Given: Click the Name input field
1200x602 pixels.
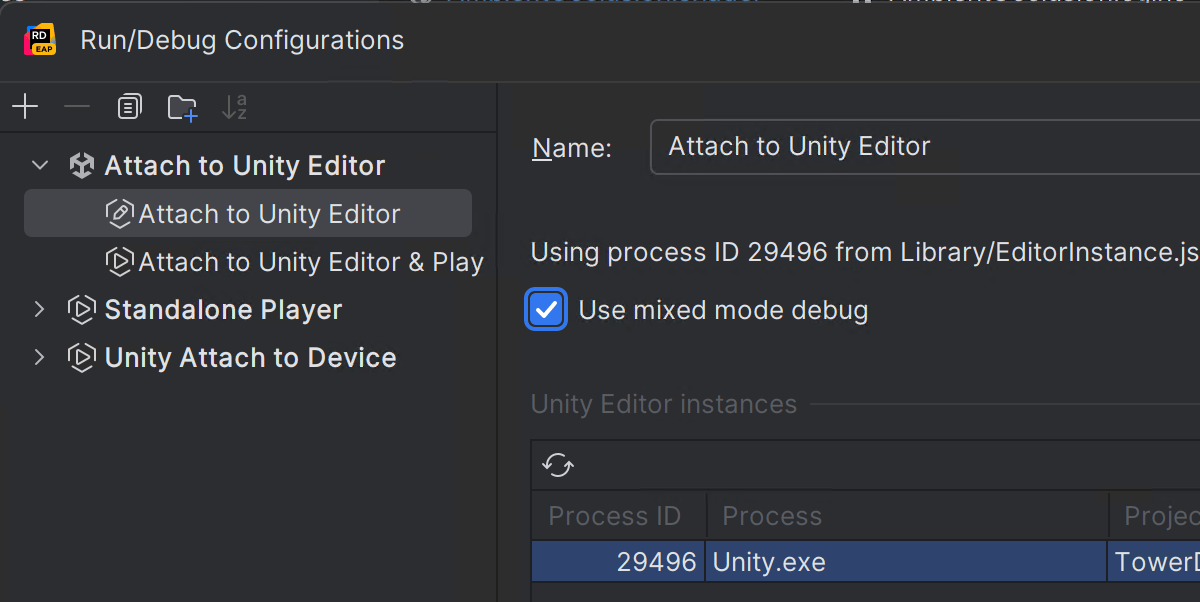Looking at the screenshot, I should (x=920, y=147).
